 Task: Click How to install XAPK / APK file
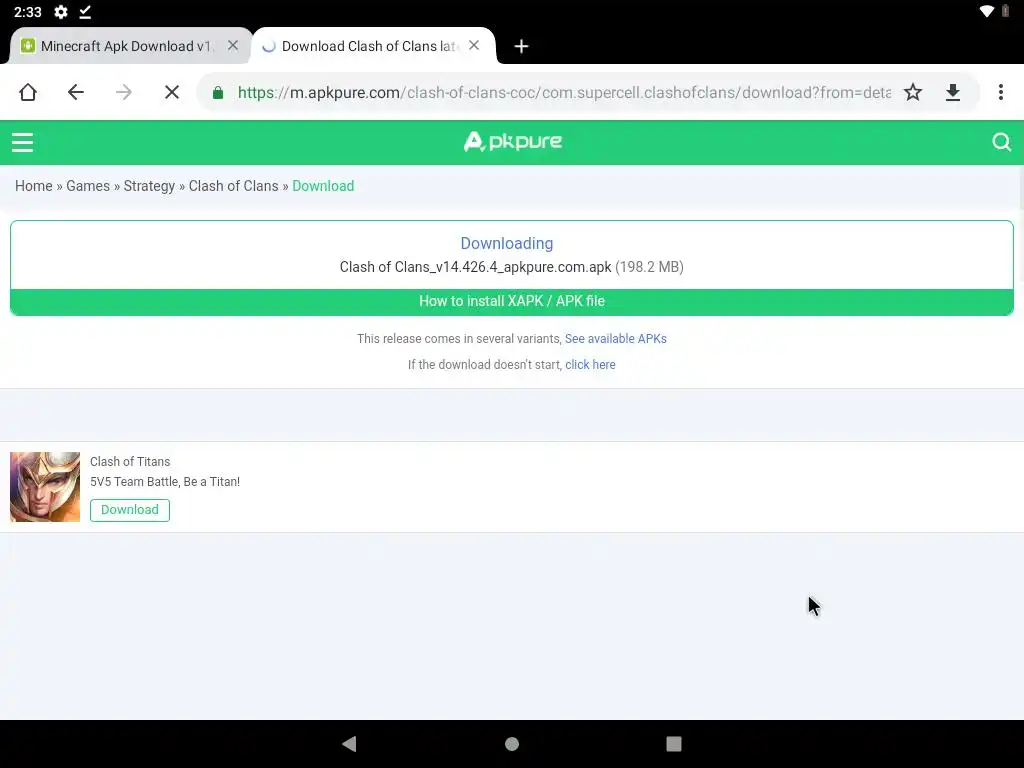coord(512,302)
